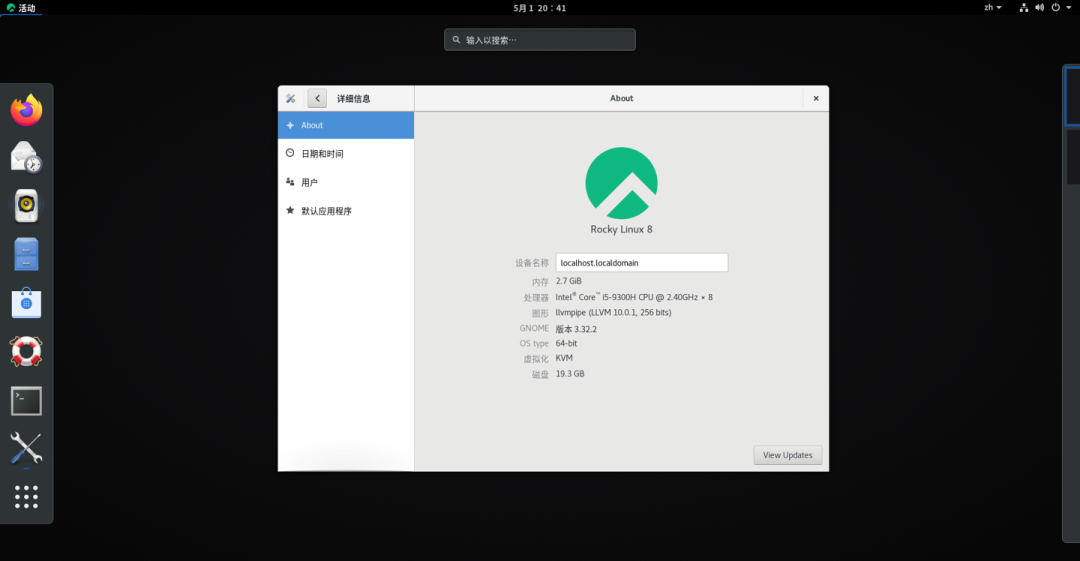This screenshot has width=1080, height=561.
Task: Open 用户 panel in sidebar
Action: click(346, 183)
